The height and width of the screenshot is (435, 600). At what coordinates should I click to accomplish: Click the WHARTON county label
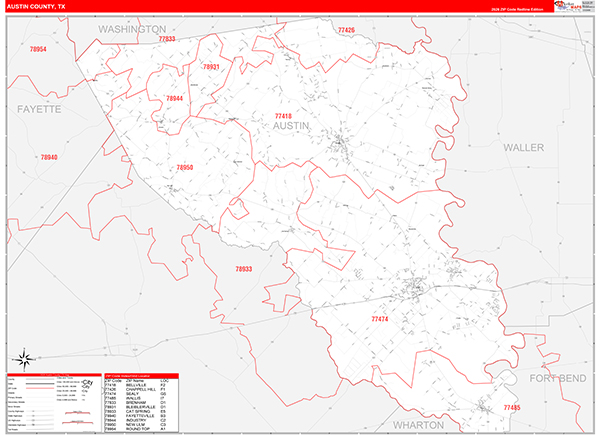pos(419,425)
